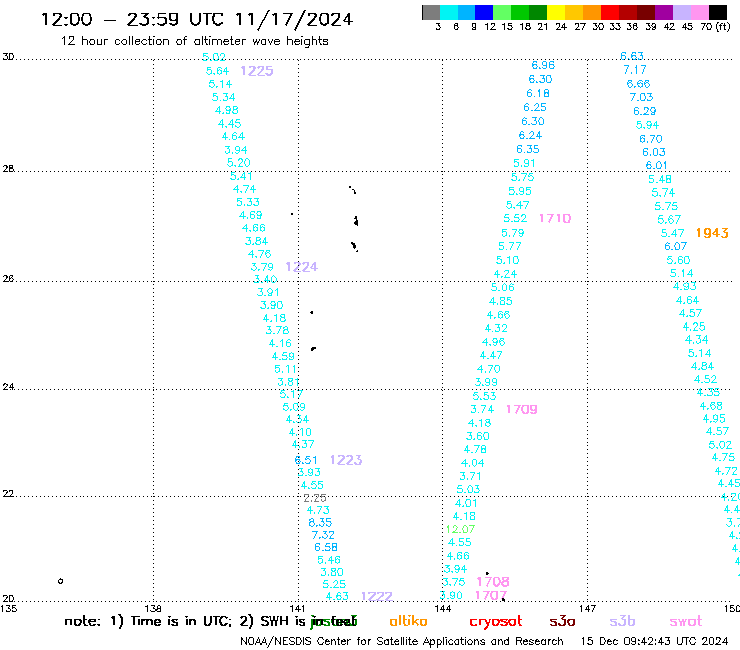Click the wave height value '6.58'
This screenshot has width=740, height=650.
tap(326, 547)
